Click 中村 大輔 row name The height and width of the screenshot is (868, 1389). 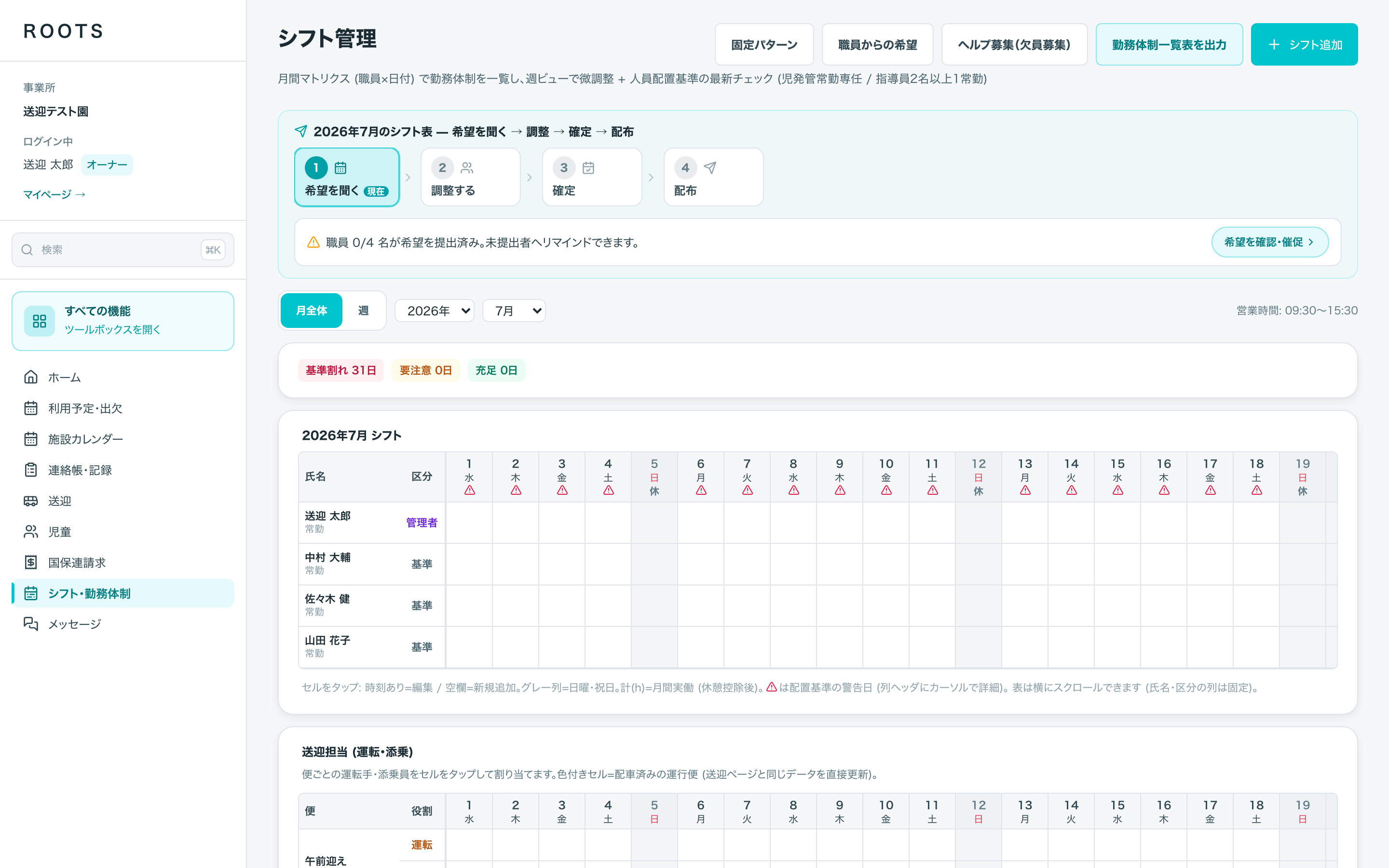click(327, 557)
